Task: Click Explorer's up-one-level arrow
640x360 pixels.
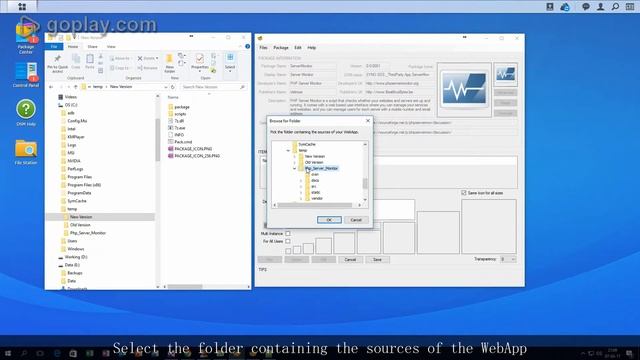Action: (76, 87)
